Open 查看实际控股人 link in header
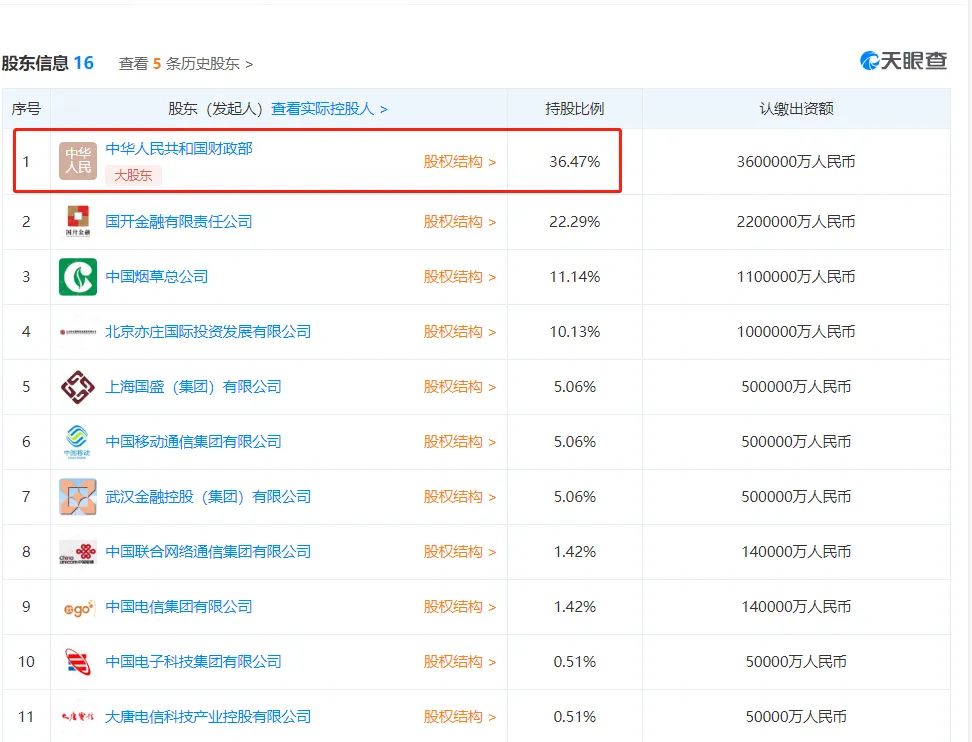 click(x=329, y=109)
